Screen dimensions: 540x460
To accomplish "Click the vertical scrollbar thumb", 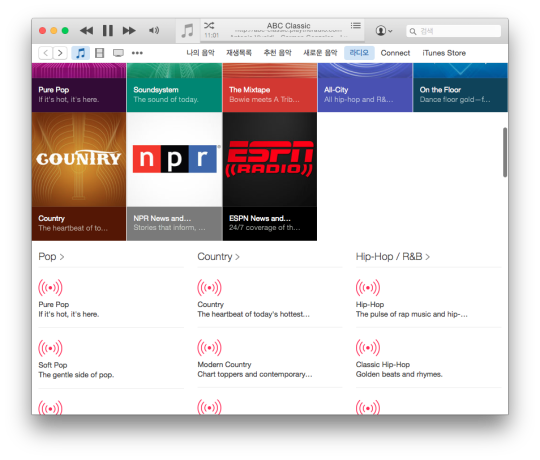I will tap(505, 152).
